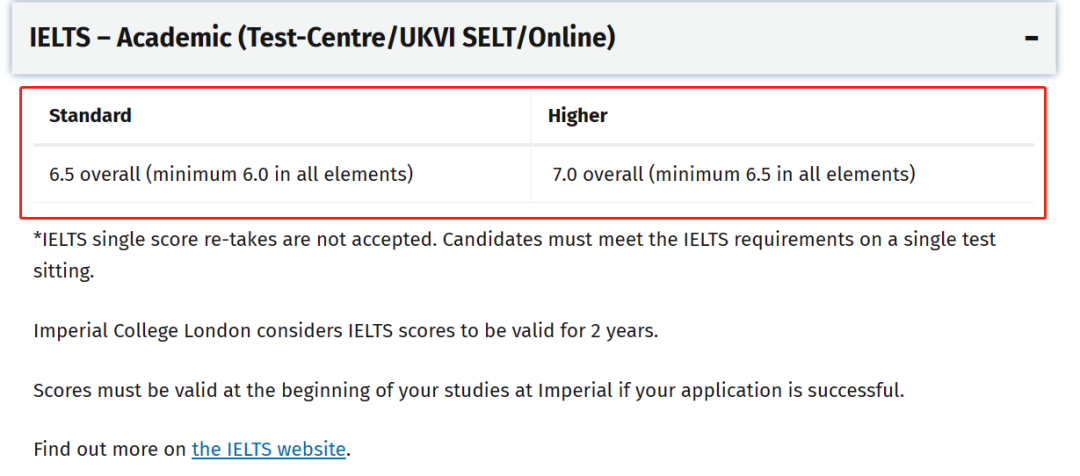Viewport: 1080px width, 476px height.
Task: Open the IELTS website link
Action: point(269,449)
